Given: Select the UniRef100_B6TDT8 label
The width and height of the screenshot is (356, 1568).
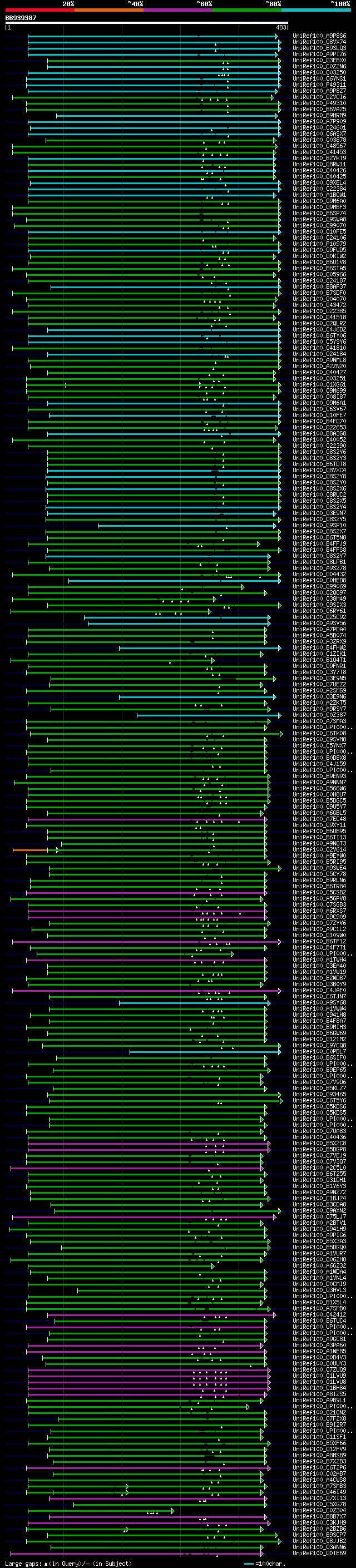Looking at the screenshot, I should click(x=319, y=464).
